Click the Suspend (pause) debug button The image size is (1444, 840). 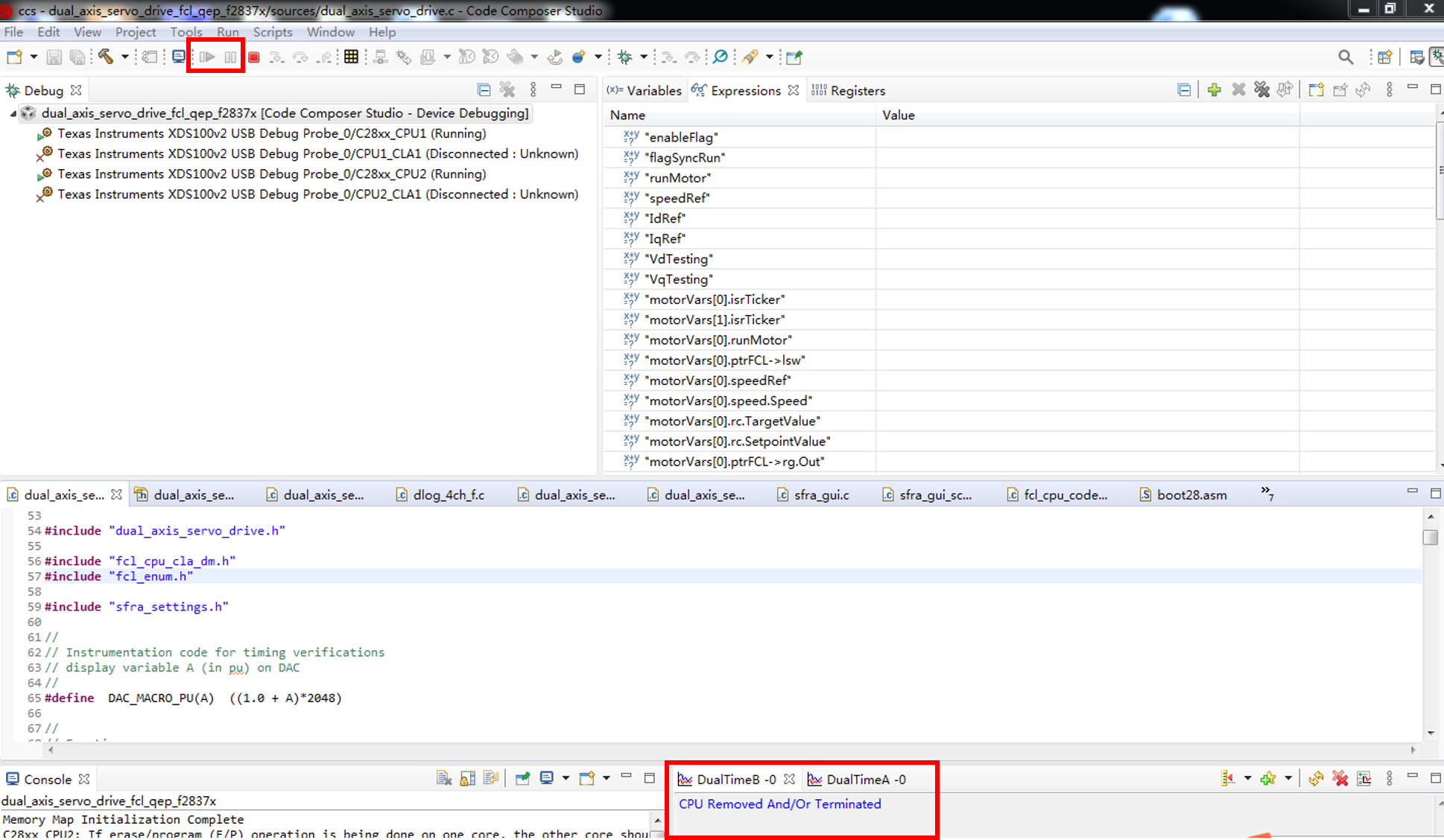pos(230,57)
